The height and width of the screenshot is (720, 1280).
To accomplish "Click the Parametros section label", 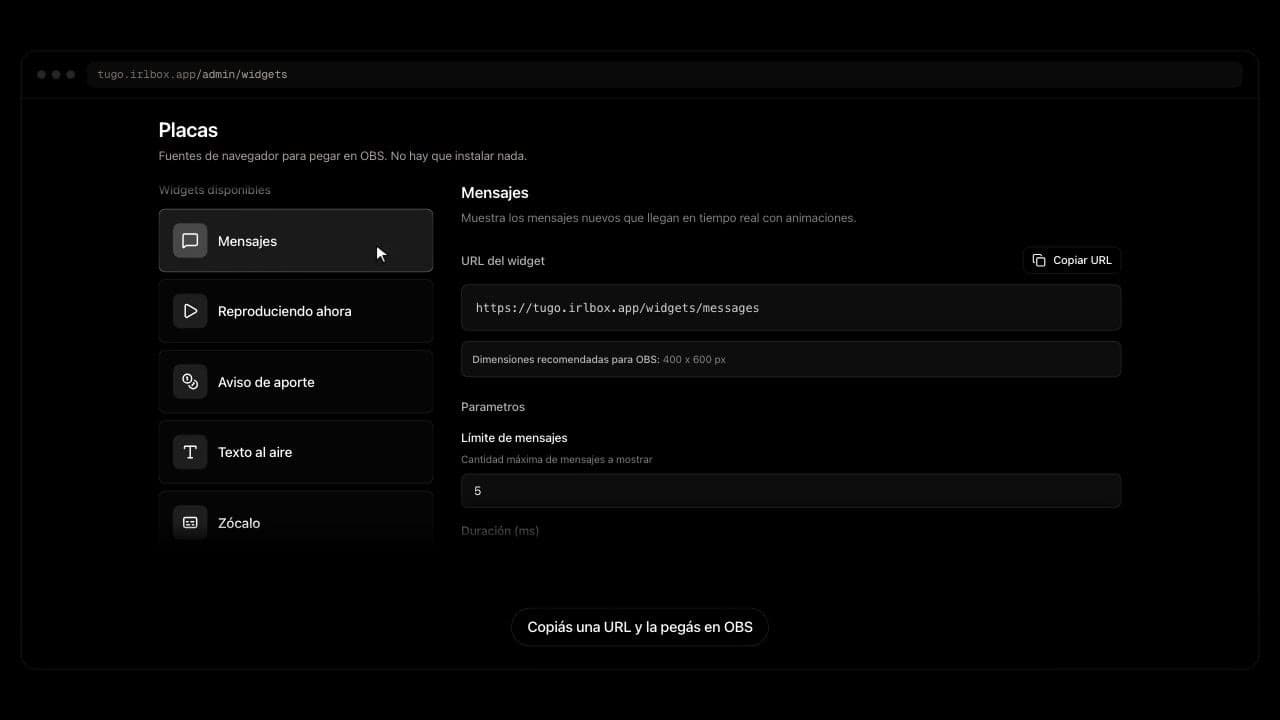I will click(x=493, y=407).
